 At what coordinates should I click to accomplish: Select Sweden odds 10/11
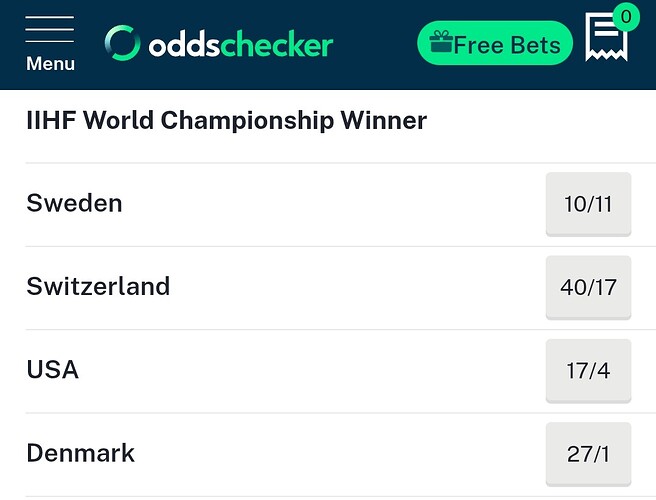[588, 204]
